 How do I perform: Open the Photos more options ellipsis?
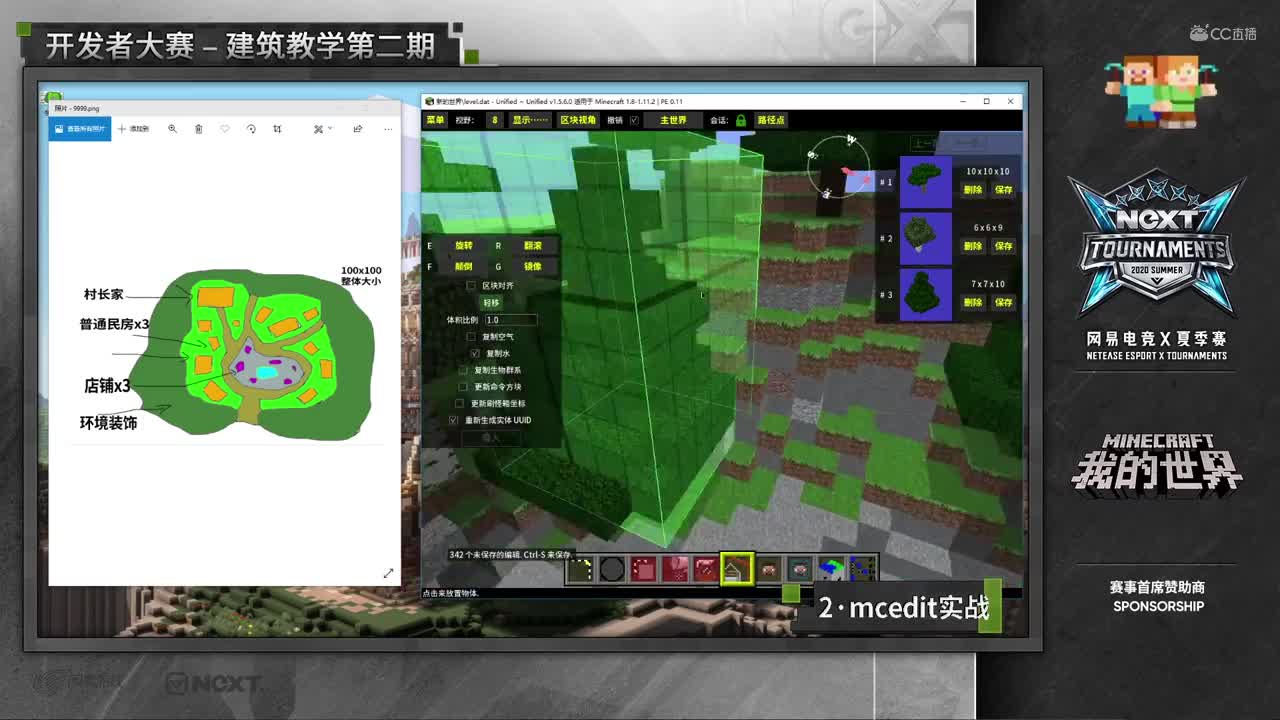pyautogui.click(x=388, y=129)
